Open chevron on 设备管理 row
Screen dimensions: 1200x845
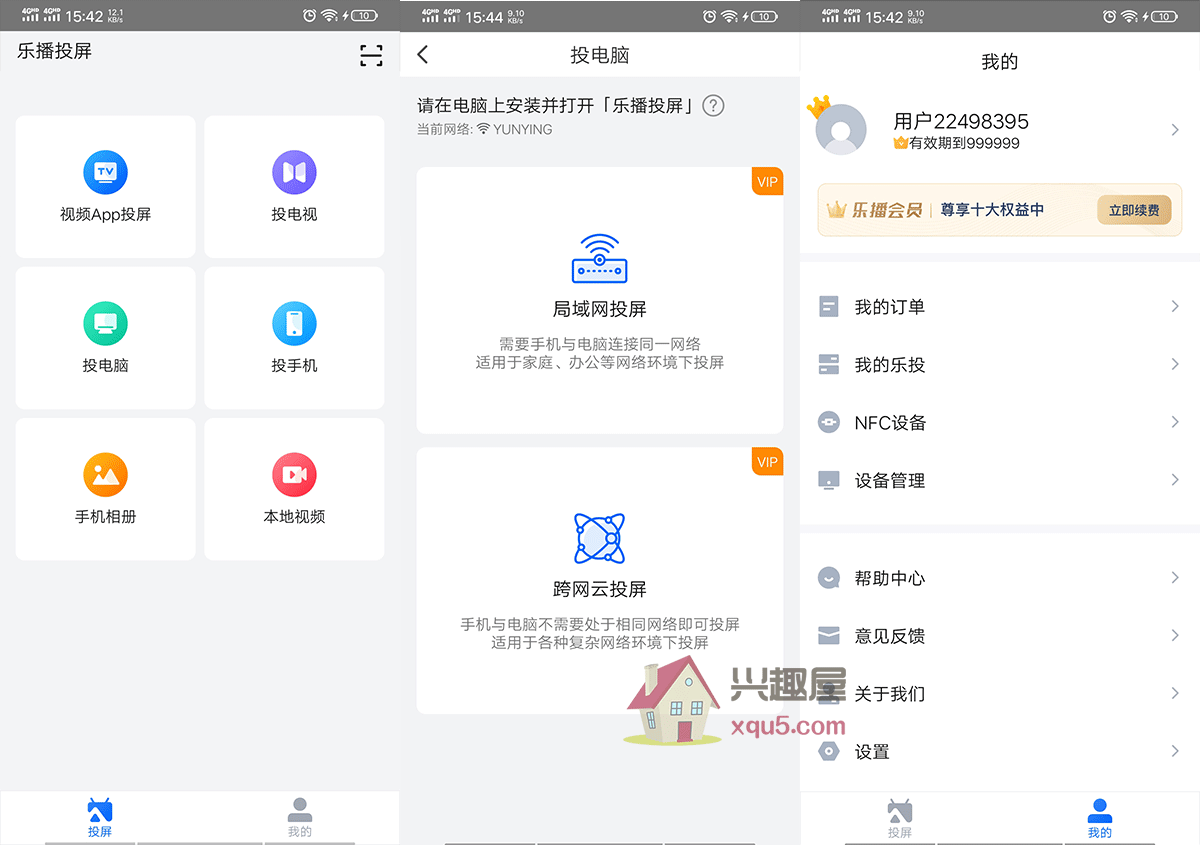1175,480
